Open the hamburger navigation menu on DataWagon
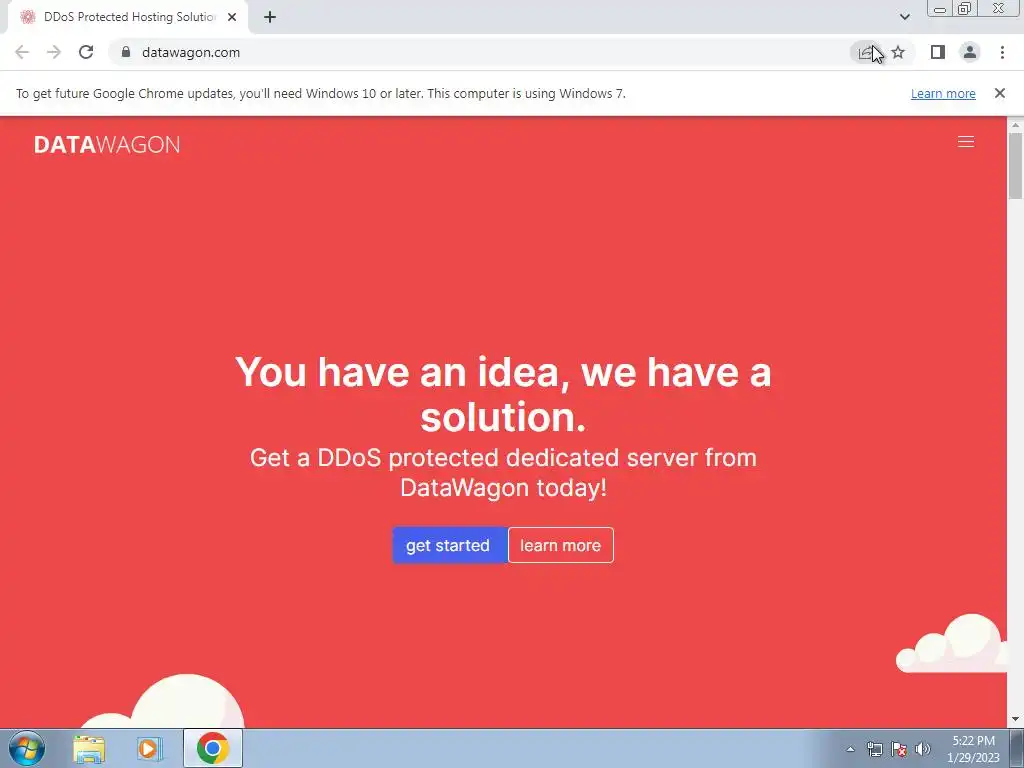The image size is (1024, 768). pyautogui.click(x=965, y=142)
